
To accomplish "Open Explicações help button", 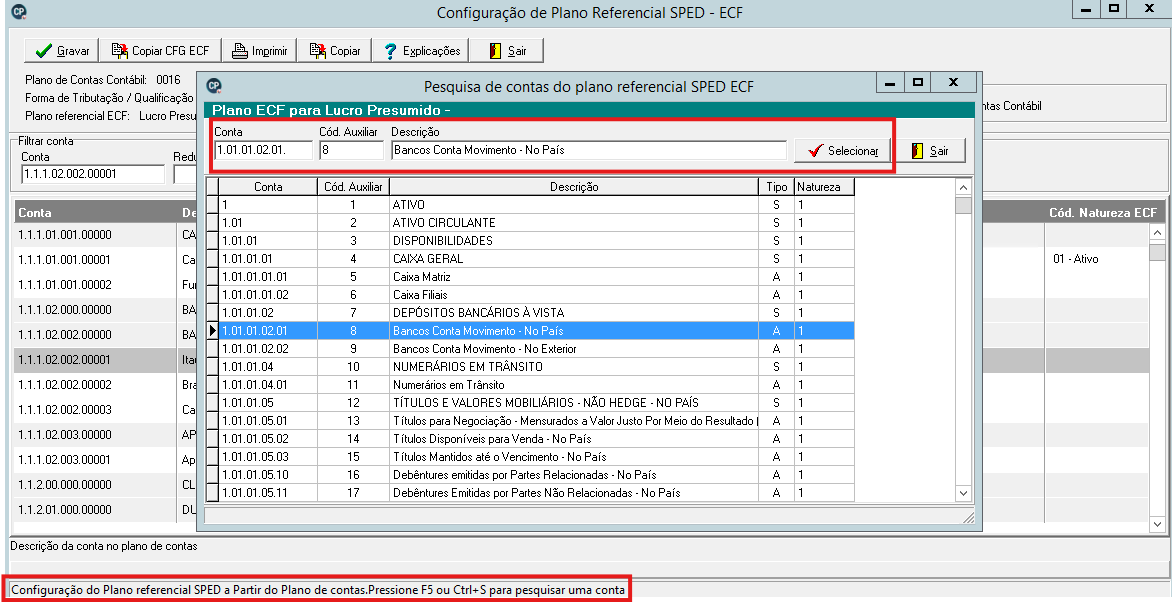I will (421, 51).
